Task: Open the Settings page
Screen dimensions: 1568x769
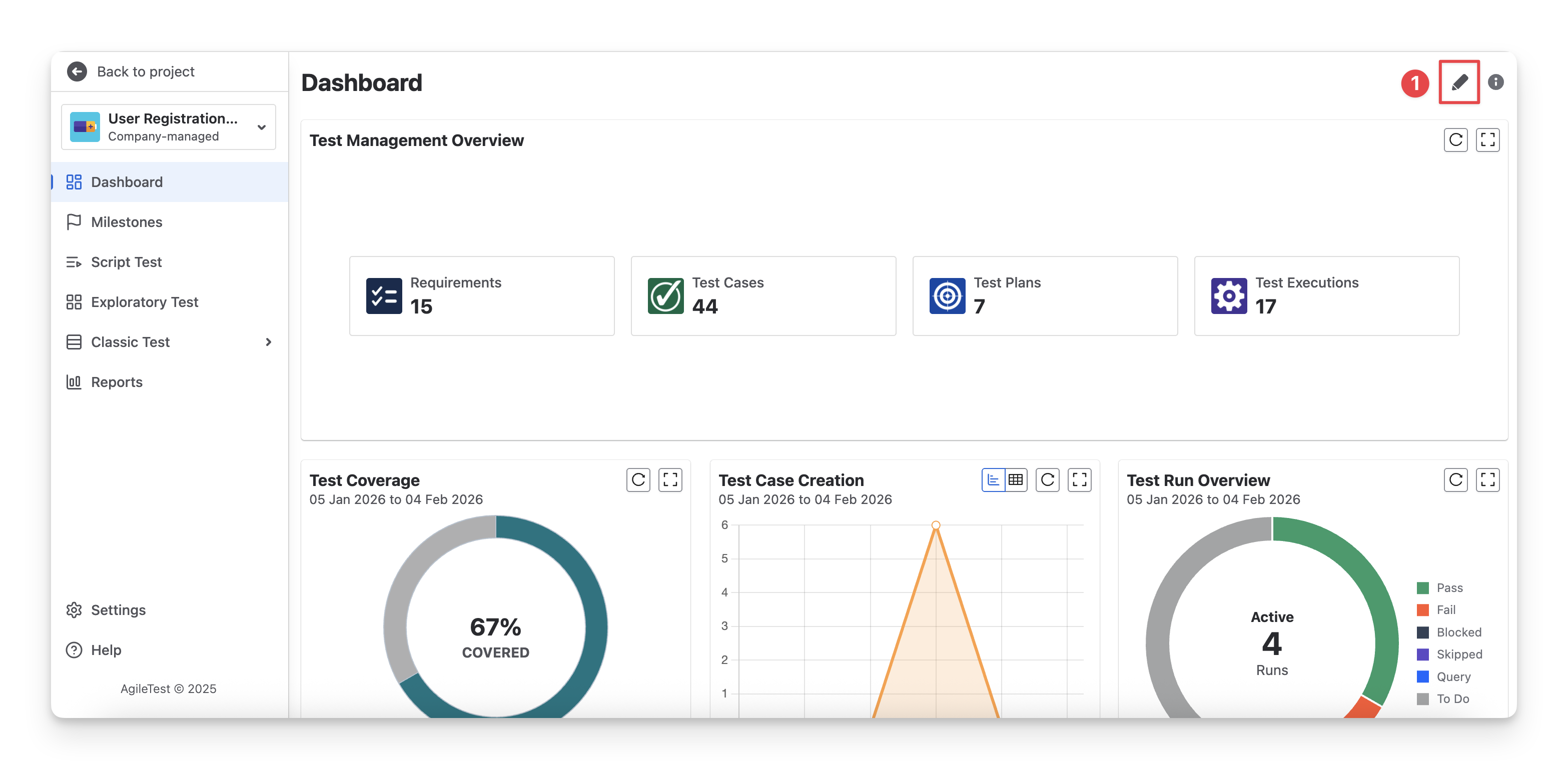Action: [118, 609]
